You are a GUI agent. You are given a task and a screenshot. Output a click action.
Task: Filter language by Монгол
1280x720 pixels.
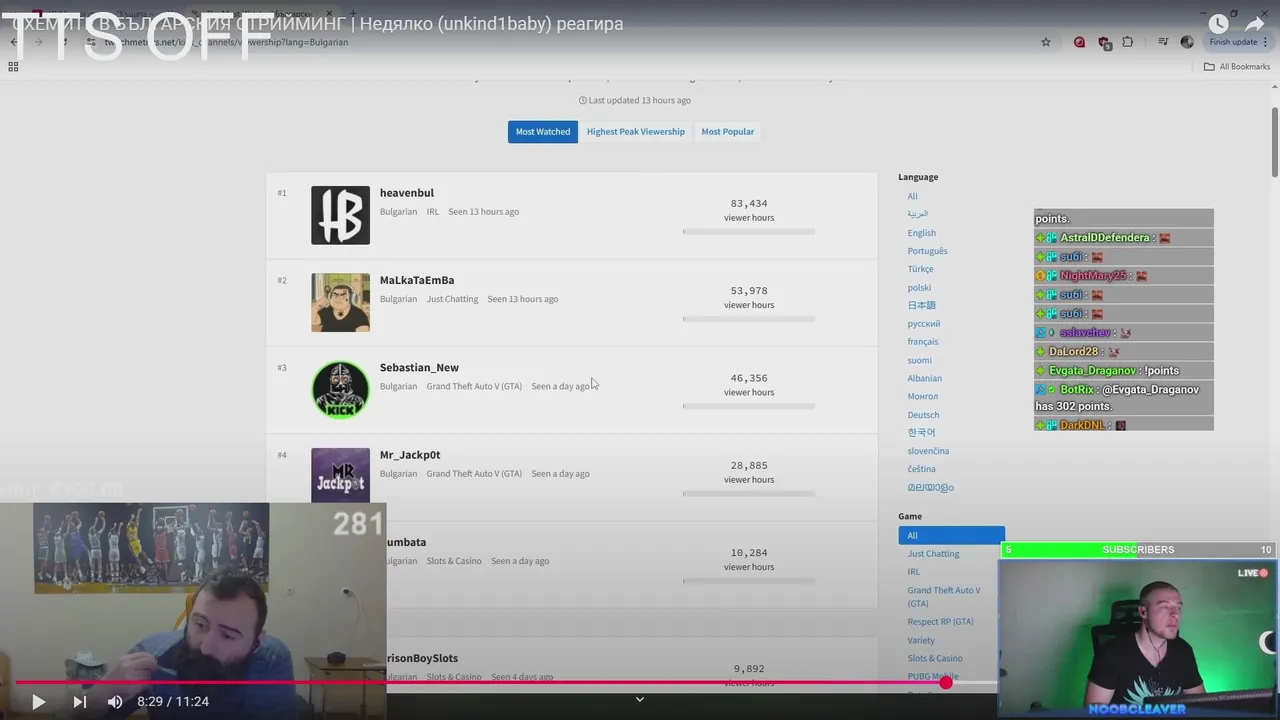(x=923, y=397)
